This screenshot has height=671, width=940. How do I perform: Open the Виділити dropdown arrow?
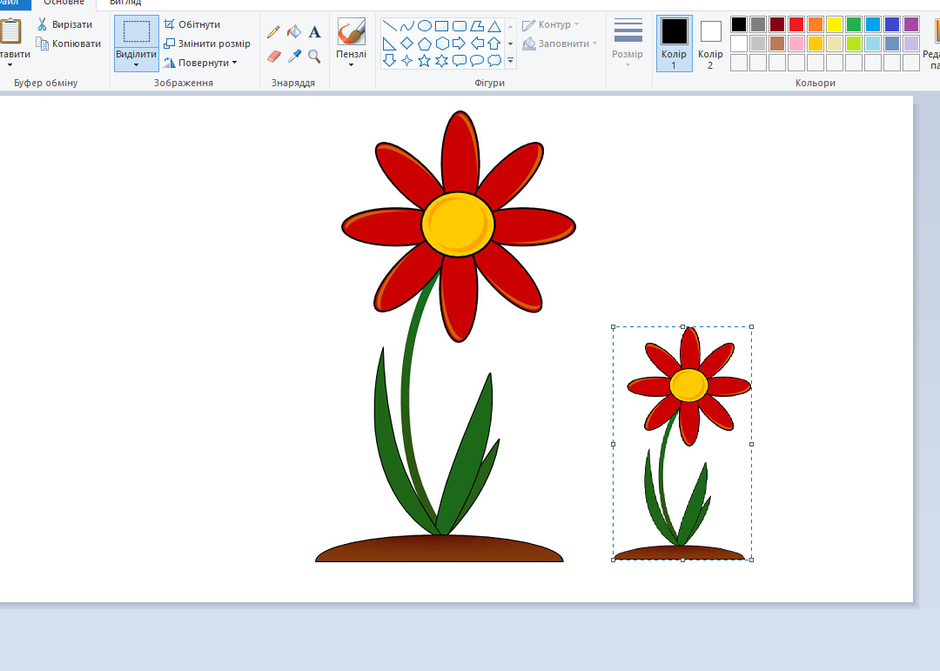(136, 65)
